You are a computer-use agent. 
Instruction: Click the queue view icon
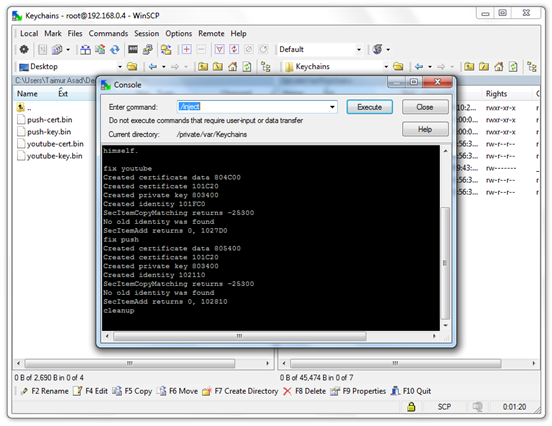click(57, 49)
